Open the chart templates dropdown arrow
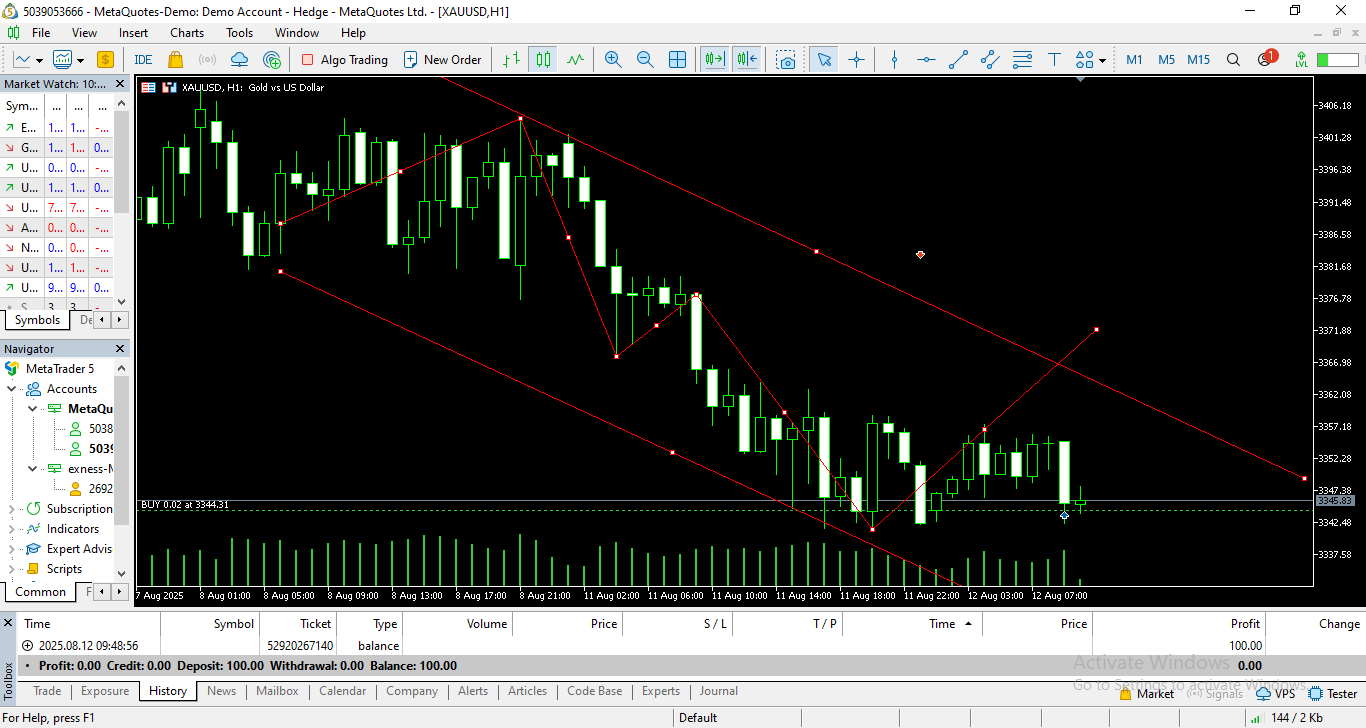Screen dimensions: 1366x728 point(80,60)
